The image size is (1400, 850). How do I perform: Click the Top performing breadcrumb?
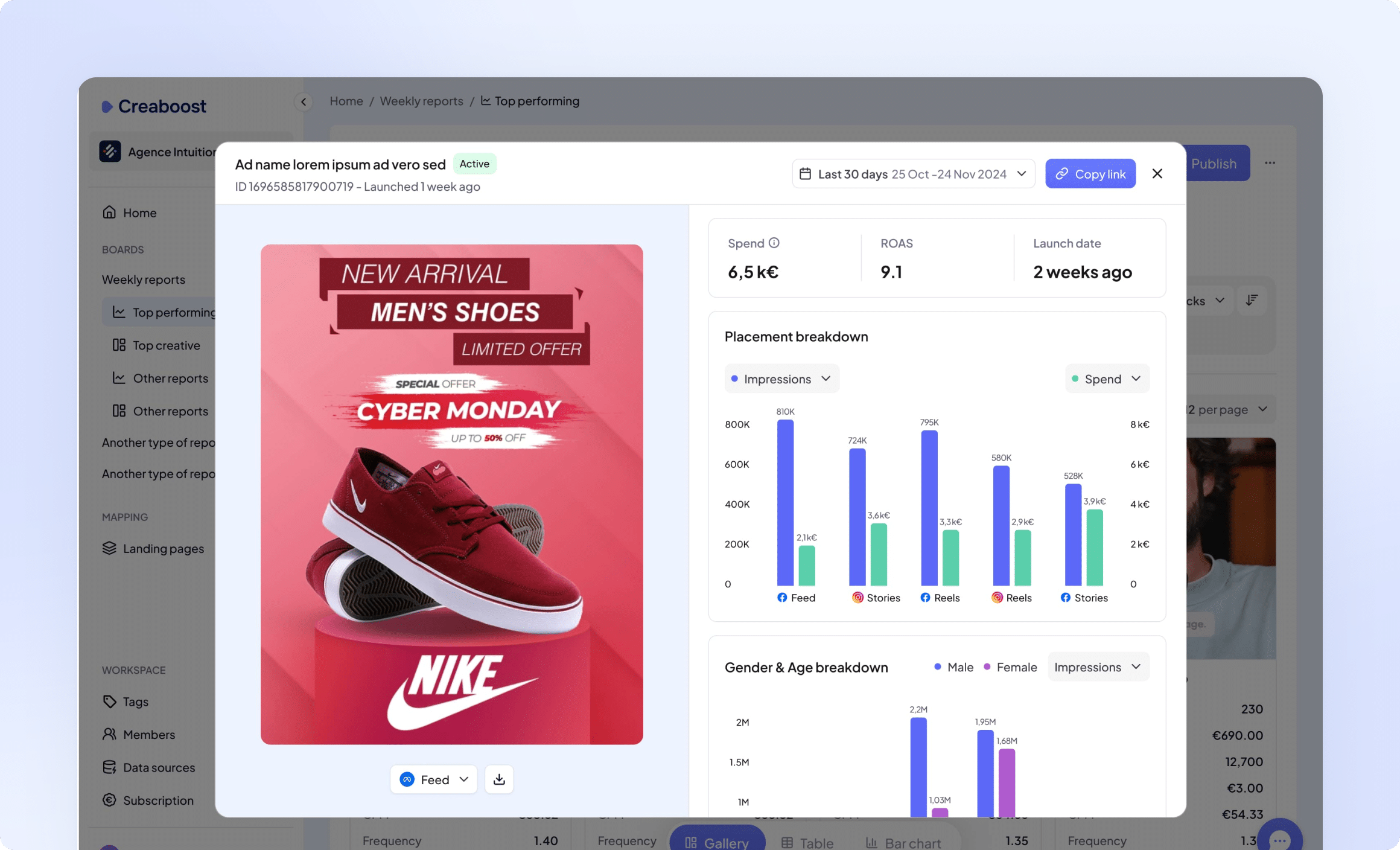tap(530, 101)
